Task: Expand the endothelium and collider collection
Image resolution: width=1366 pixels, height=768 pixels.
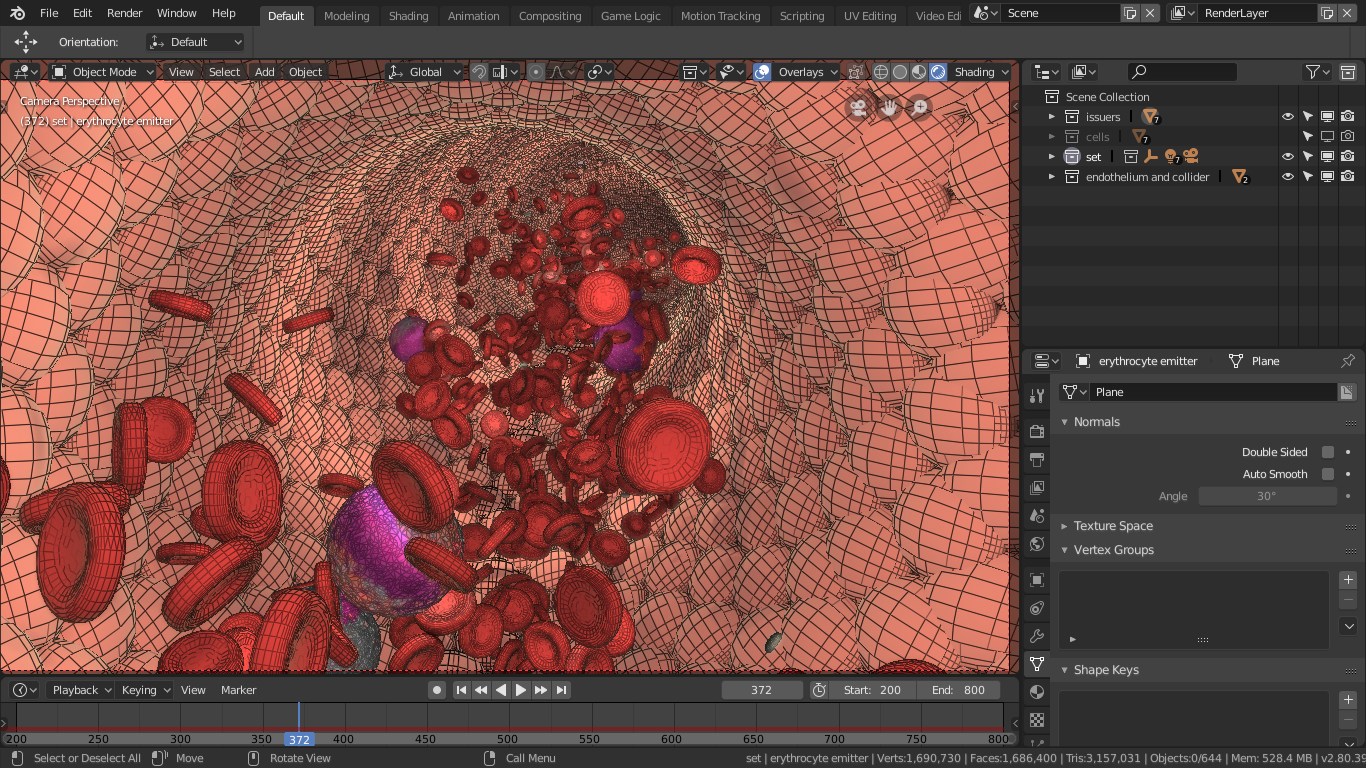Action: [1051, 176]
